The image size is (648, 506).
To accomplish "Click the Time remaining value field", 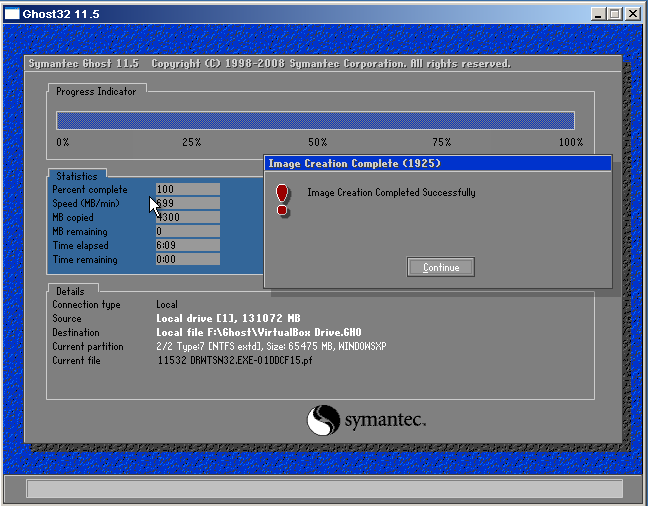I will click(x=188, y=259).
